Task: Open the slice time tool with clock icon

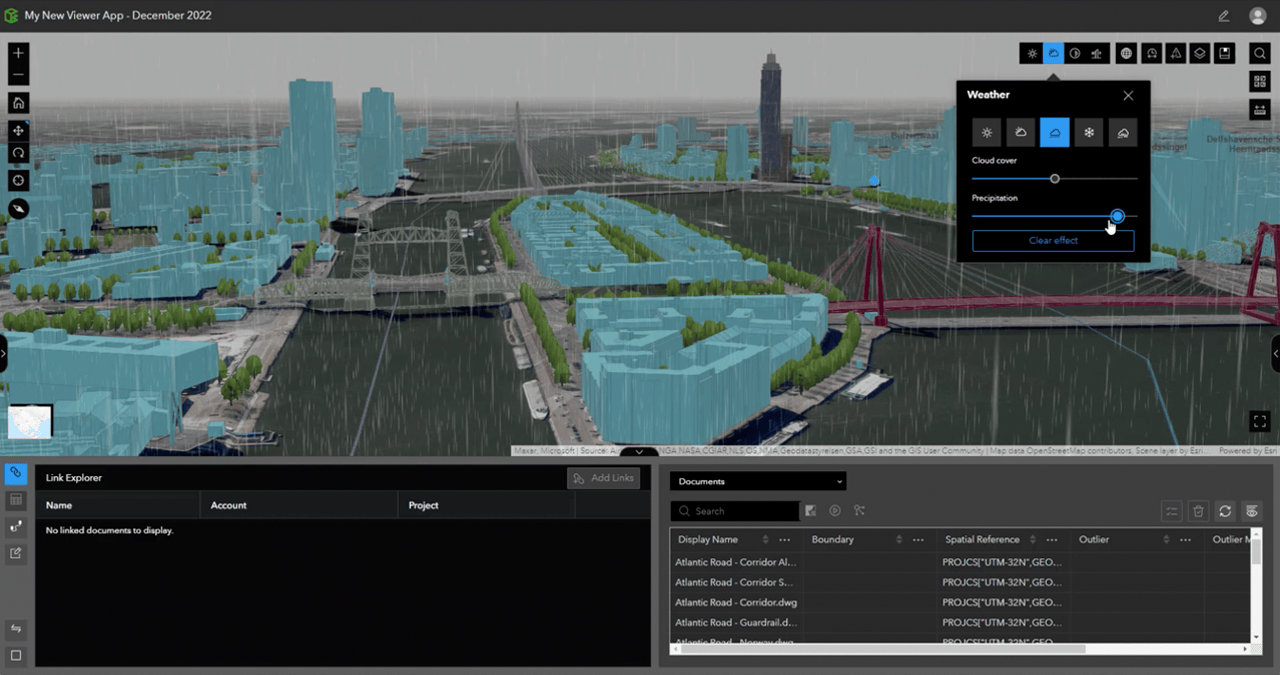Action: point(1151,53)
